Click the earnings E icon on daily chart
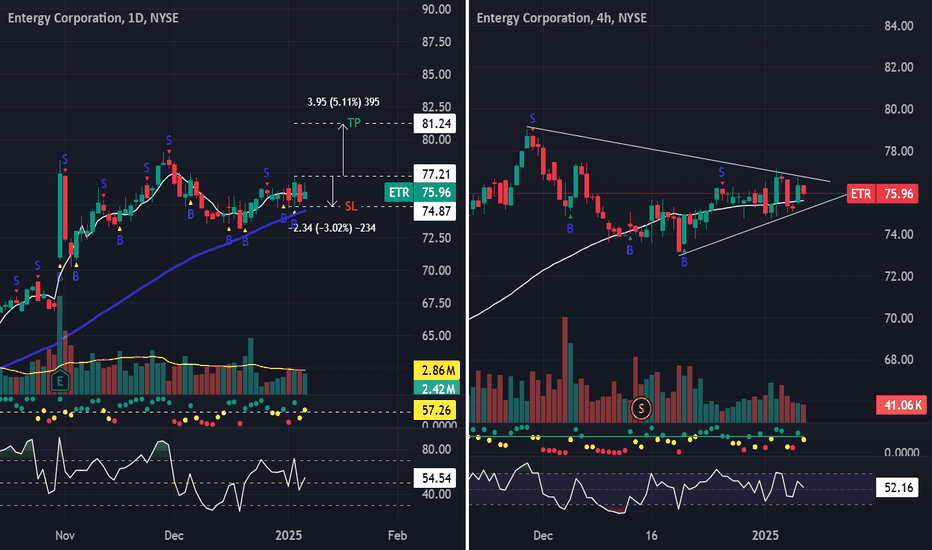 point(59,381)
